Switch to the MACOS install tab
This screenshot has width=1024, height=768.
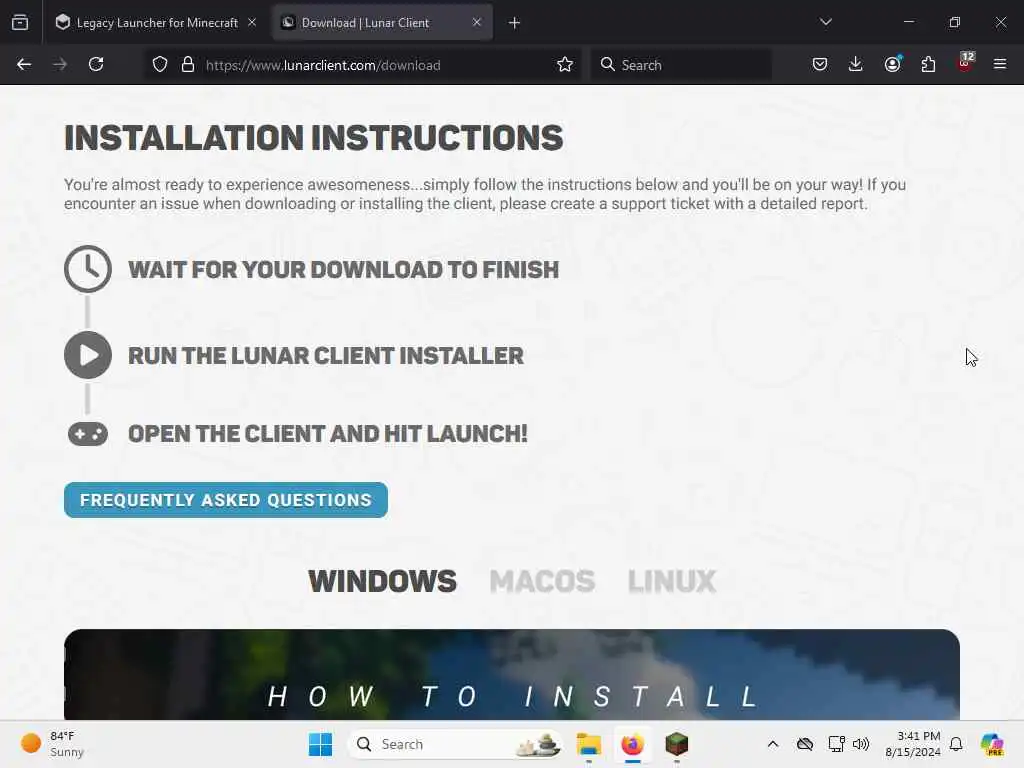[543, 581]
